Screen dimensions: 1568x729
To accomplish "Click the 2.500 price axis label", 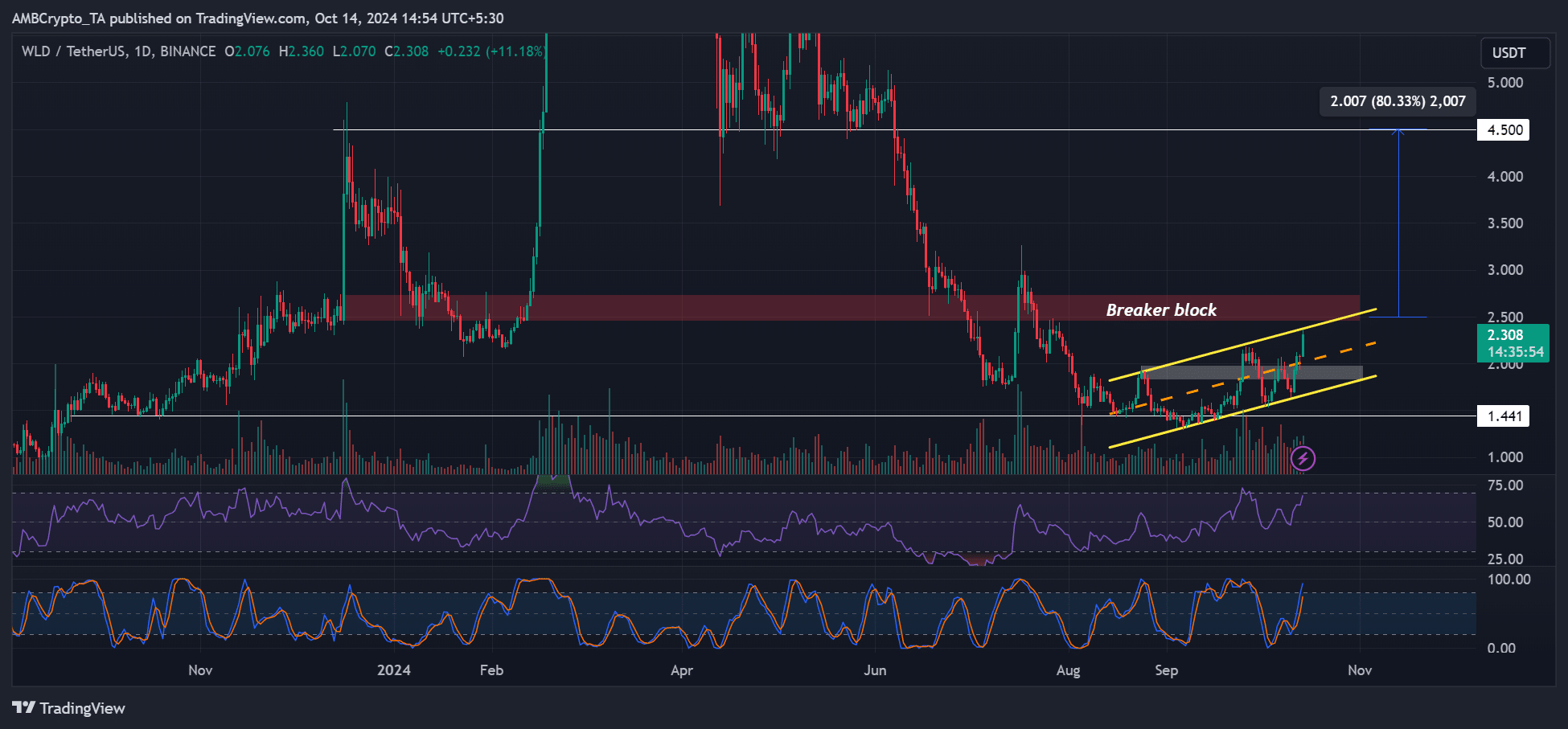I will click(1505, 317).
